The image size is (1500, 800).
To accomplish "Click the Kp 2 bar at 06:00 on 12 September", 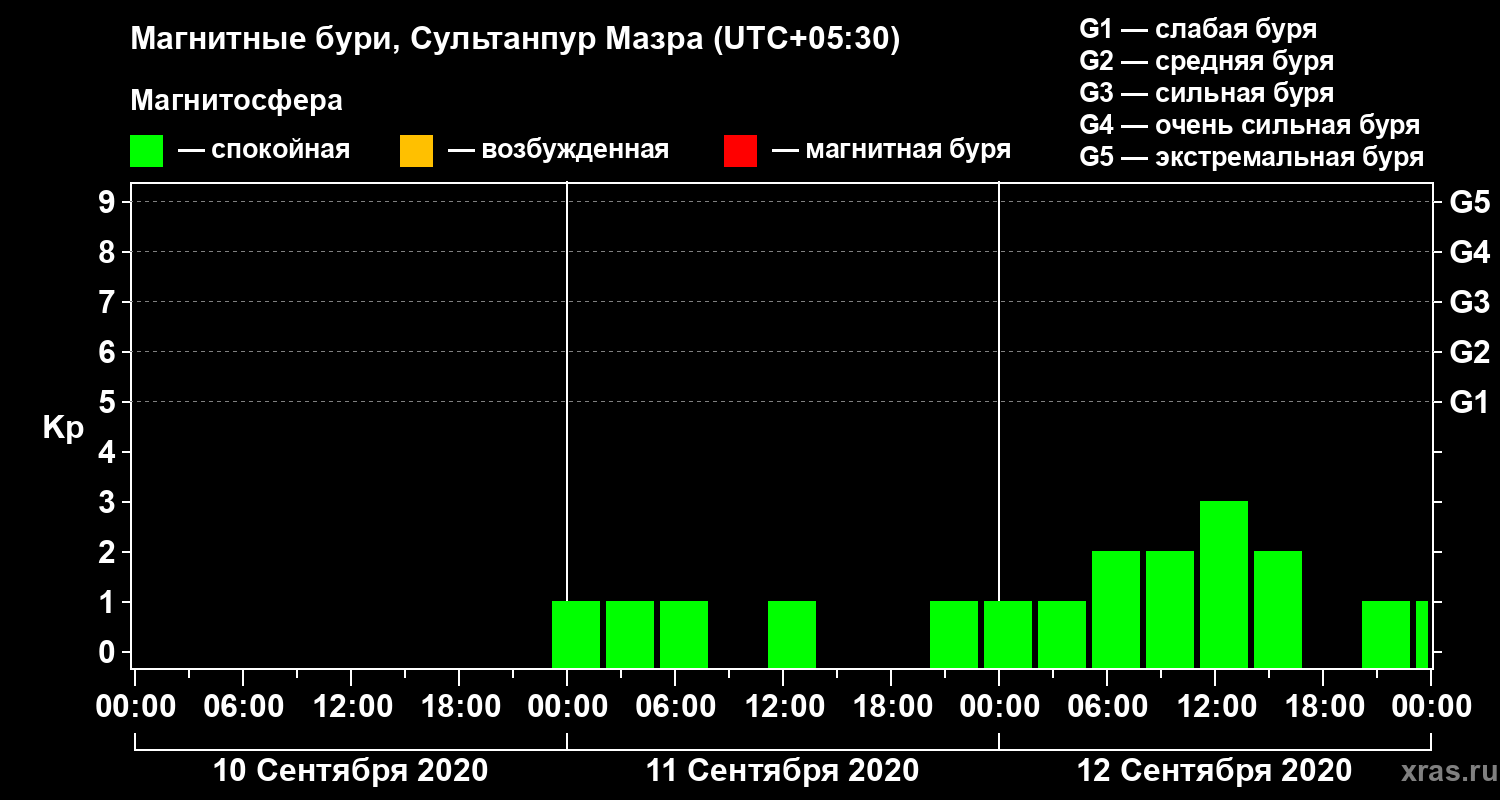I will click(1116, 609).
